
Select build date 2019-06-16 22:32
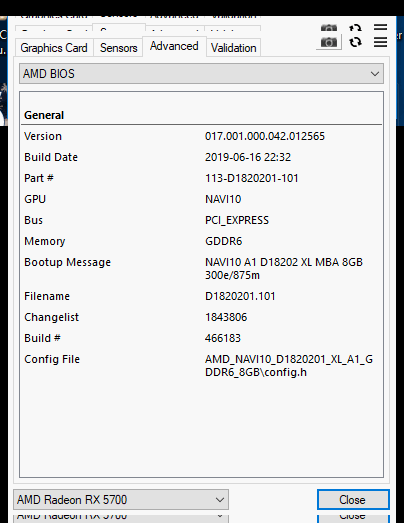[x=248, y=157]
